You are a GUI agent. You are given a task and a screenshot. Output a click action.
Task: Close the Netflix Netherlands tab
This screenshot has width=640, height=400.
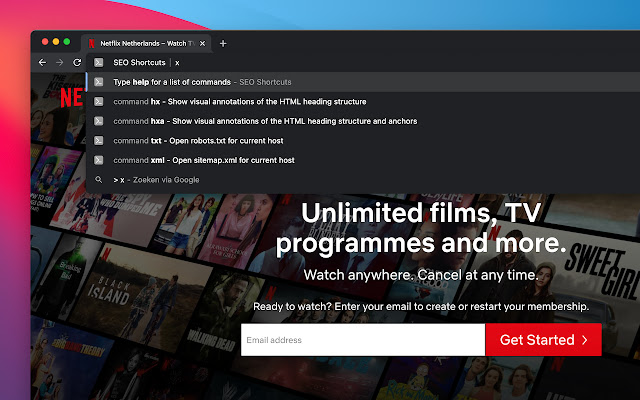[x=202, y=43]
